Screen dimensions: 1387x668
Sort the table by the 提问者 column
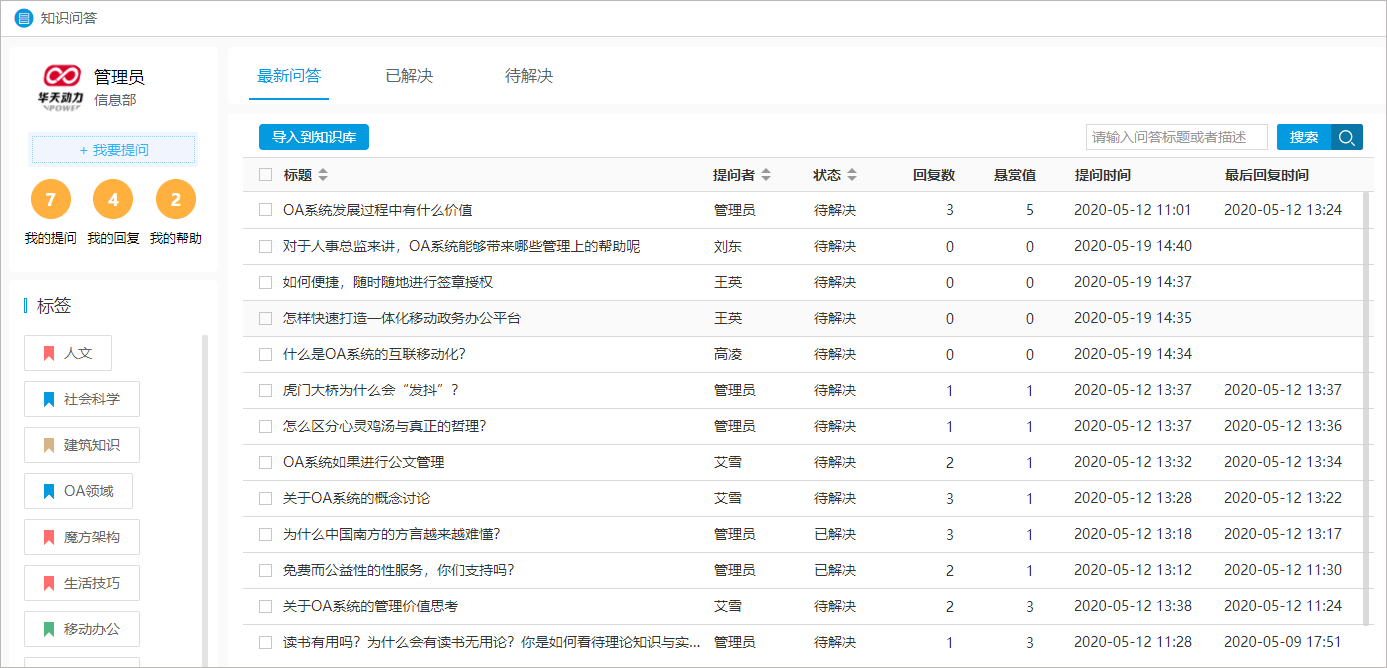(768, 174)
